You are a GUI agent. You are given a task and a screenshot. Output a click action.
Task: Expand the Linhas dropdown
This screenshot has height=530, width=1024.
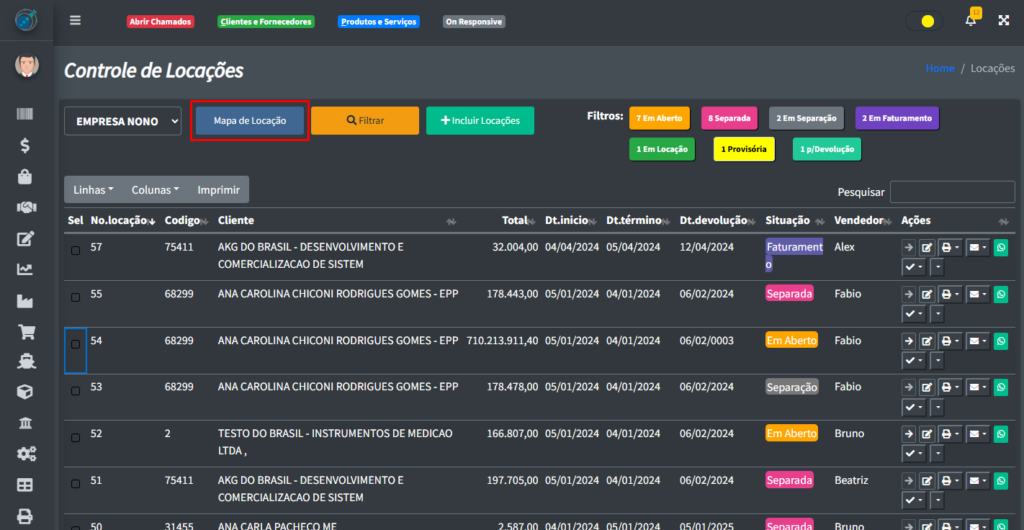93,189
